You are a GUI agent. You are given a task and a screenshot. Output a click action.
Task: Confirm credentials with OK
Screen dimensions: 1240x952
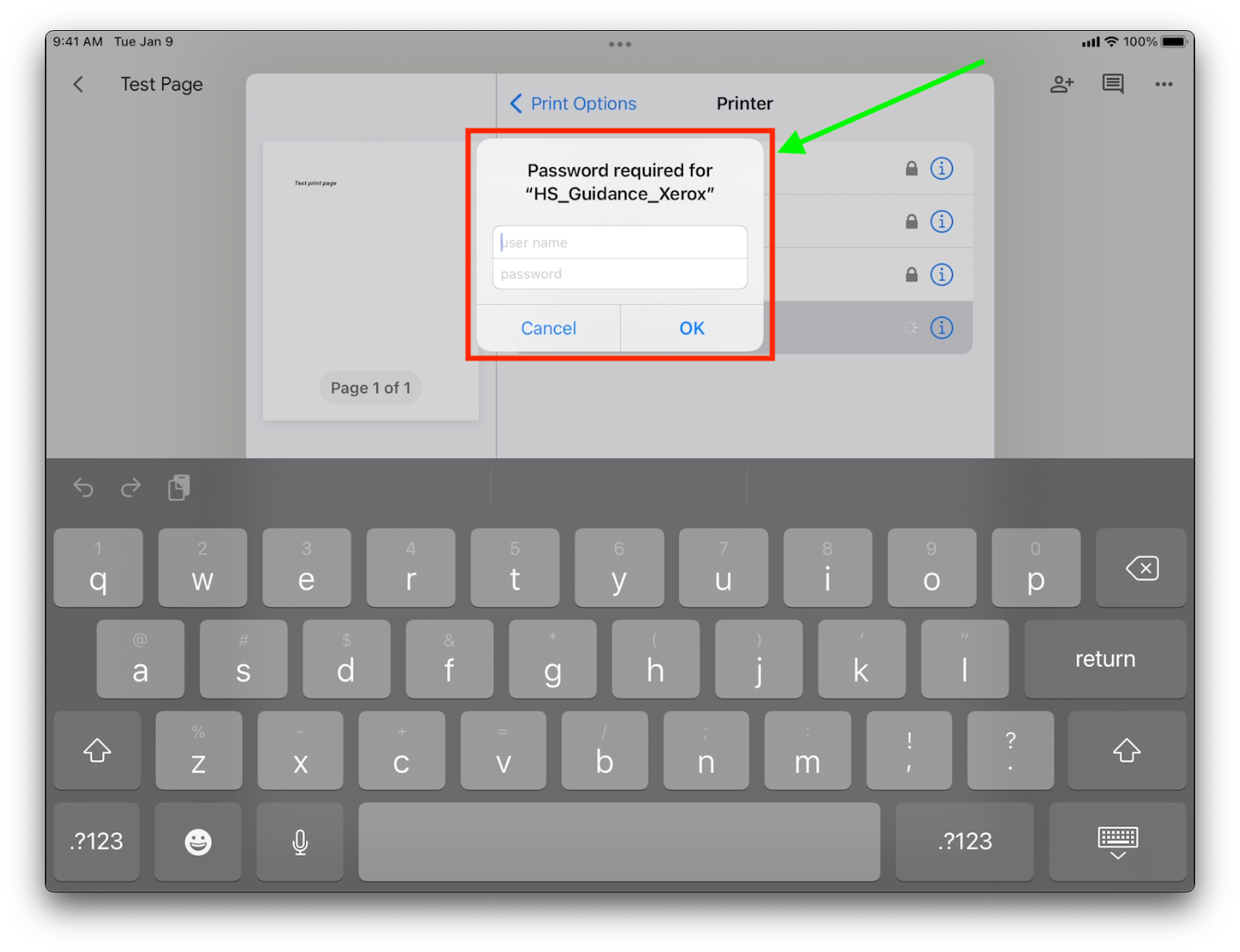point(692,328)
